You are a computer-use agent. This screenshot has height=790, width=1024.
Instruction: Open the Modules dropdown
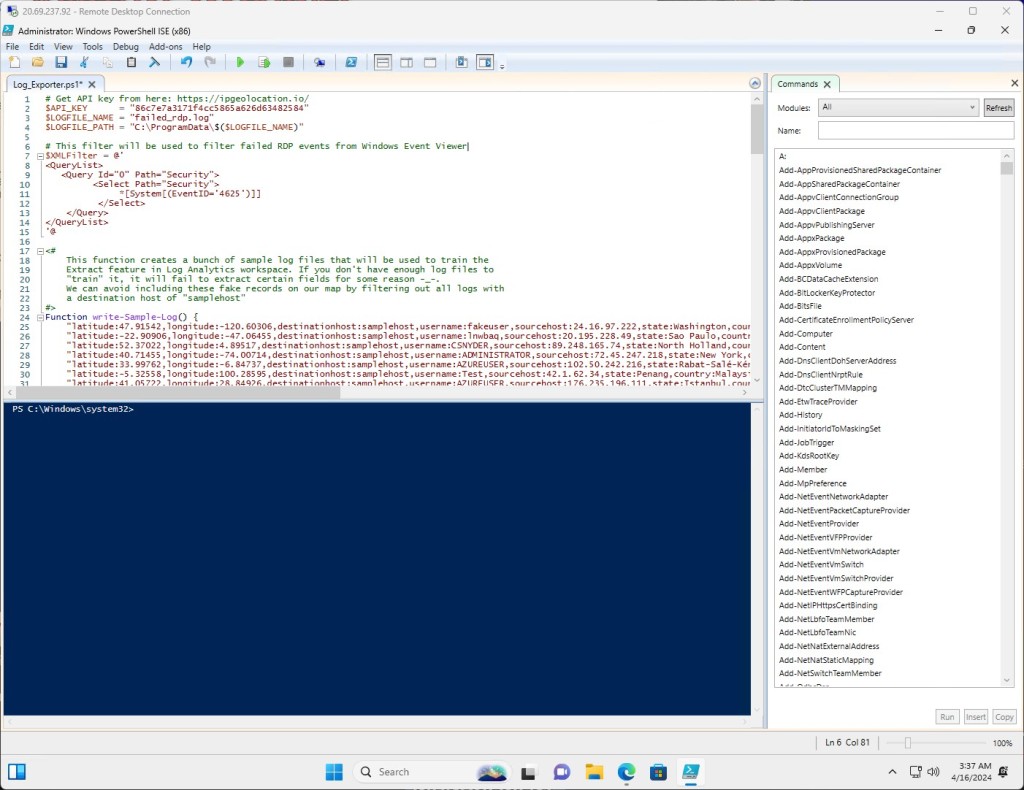coord(897,107)
